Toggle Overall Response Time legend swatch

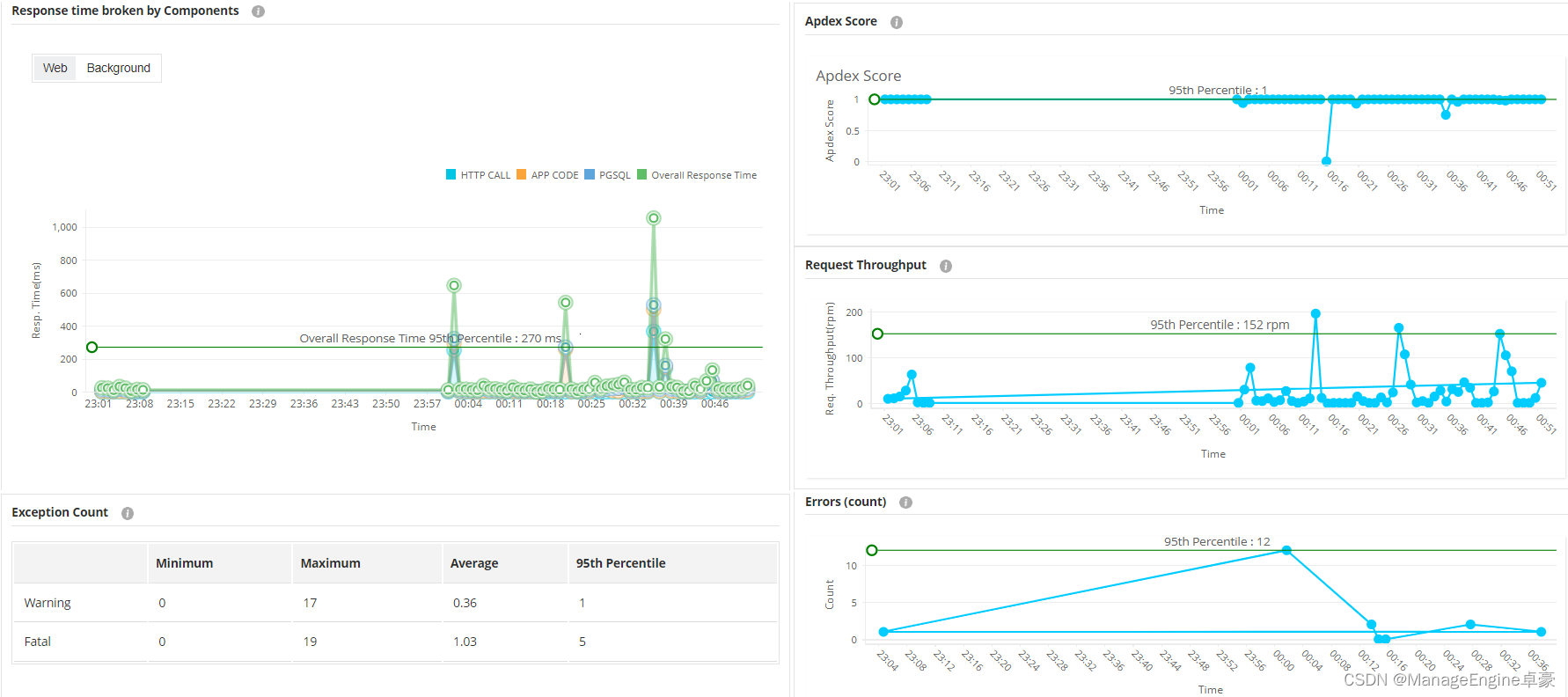(642, 175)
